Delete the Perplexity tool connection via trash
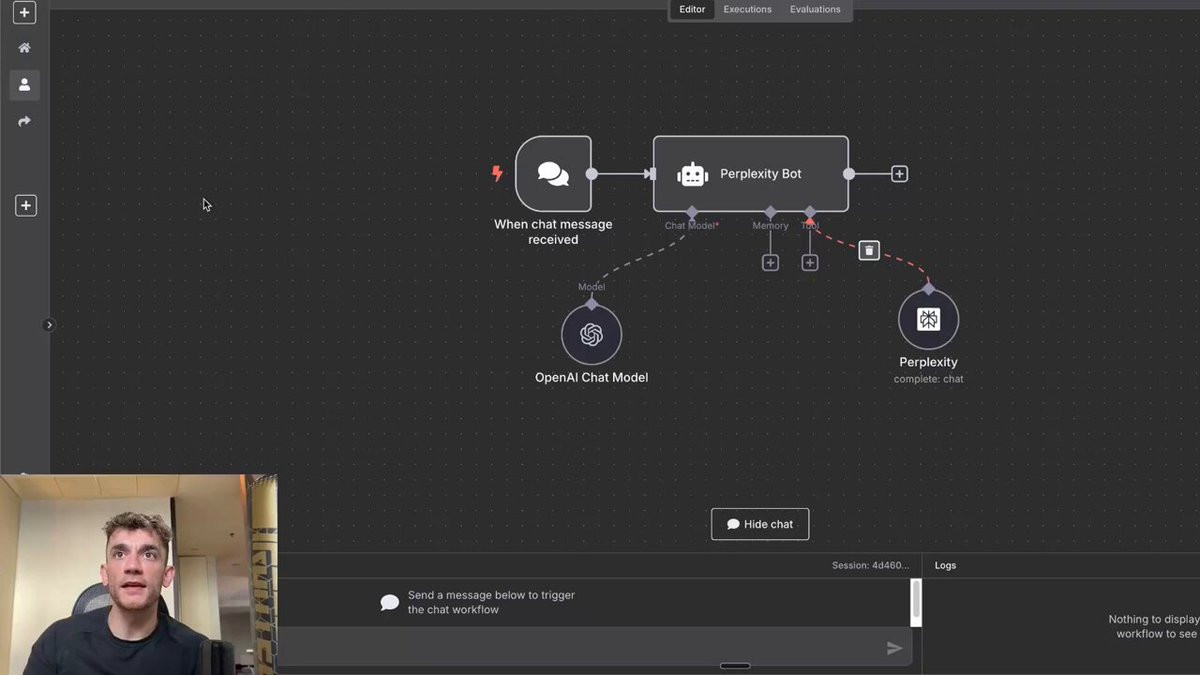This screenshot has height=675, width=1200. point(869,250)
